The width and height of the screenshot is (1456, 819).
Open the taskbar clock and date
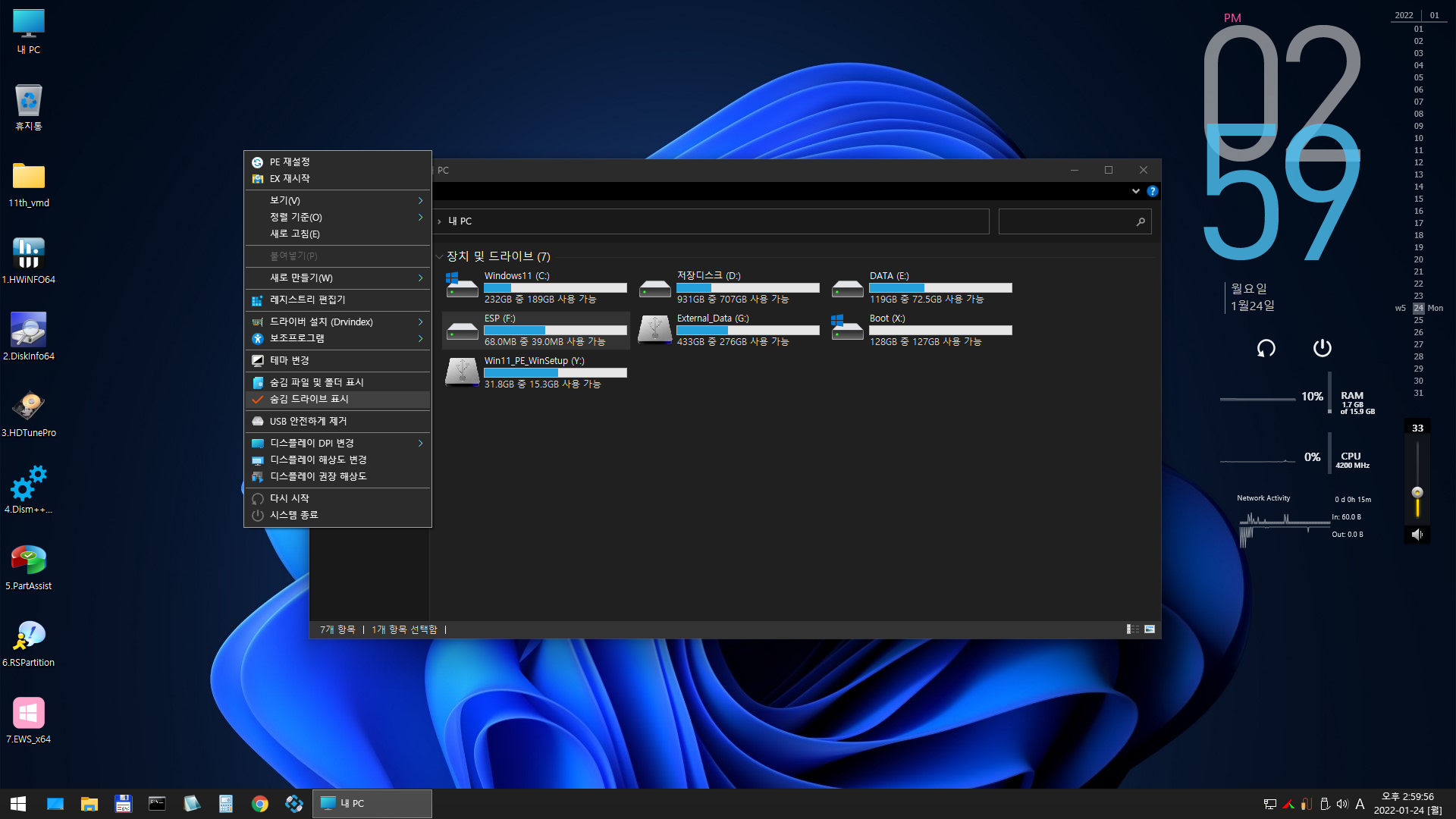coord(1408,804)
